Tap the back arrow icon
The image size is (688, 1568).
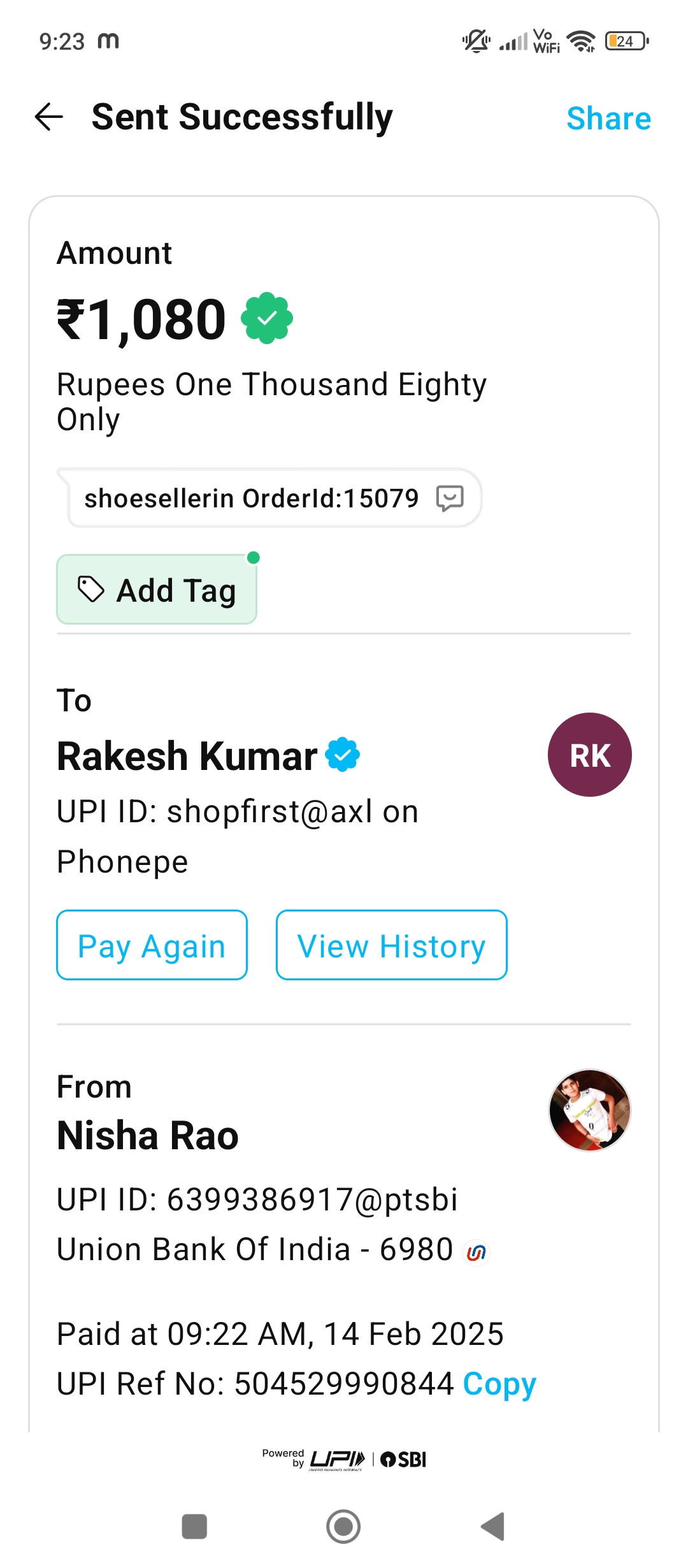(x=48, y=117)
